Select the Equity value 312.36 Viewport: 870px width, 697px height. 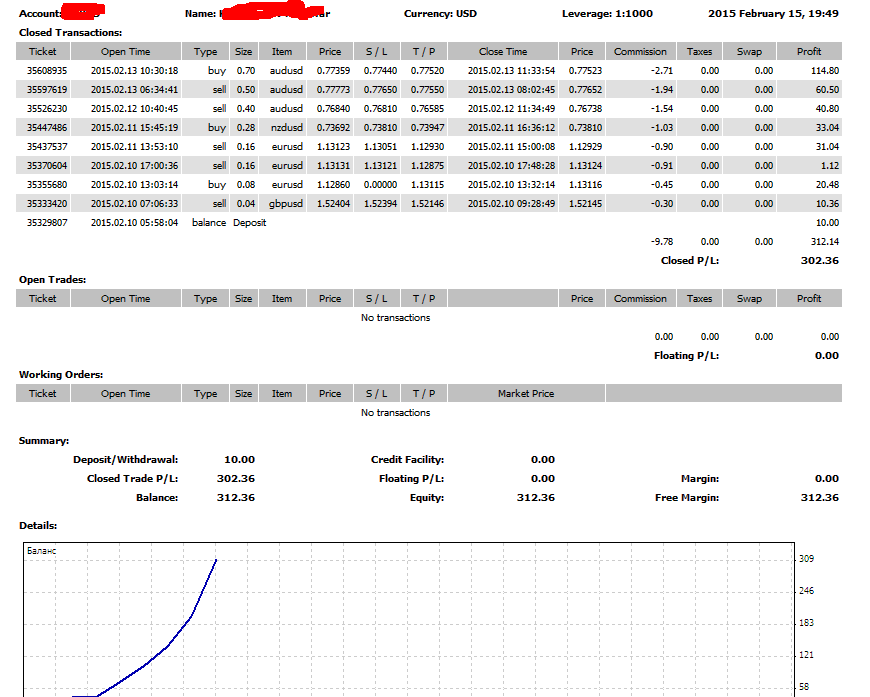point(535,497)
